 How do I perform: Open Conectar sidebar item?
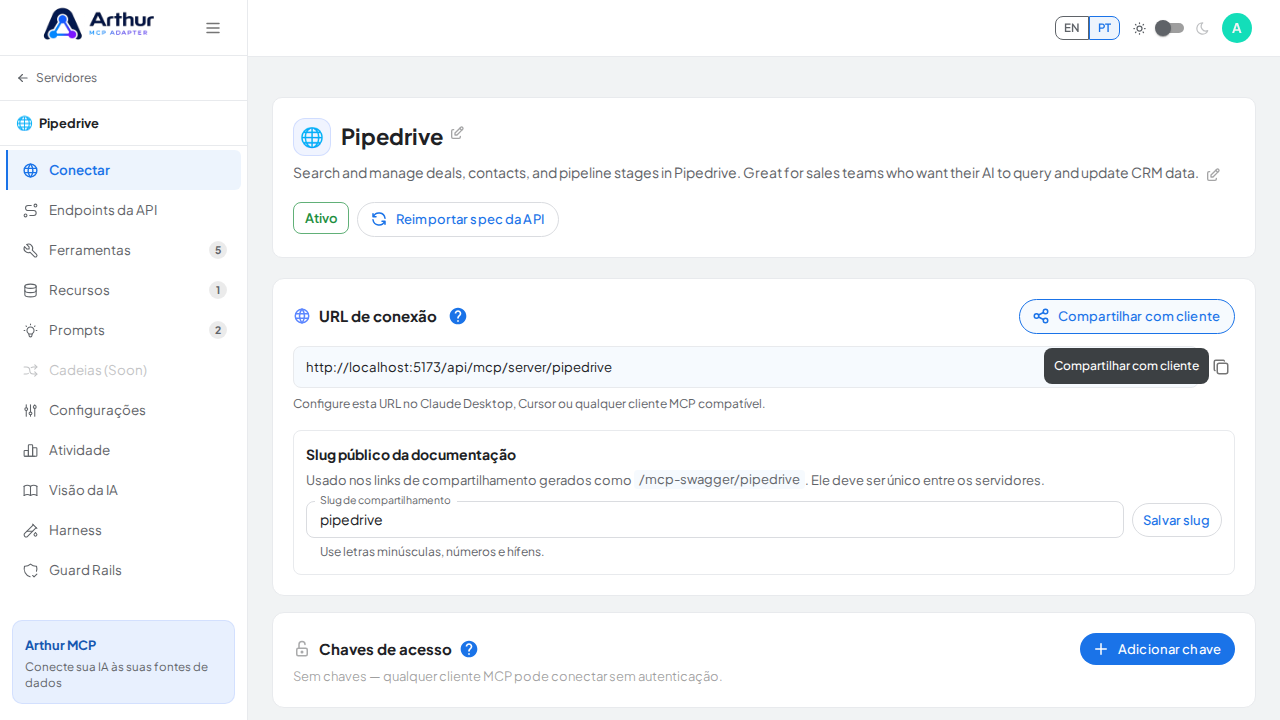123,170
